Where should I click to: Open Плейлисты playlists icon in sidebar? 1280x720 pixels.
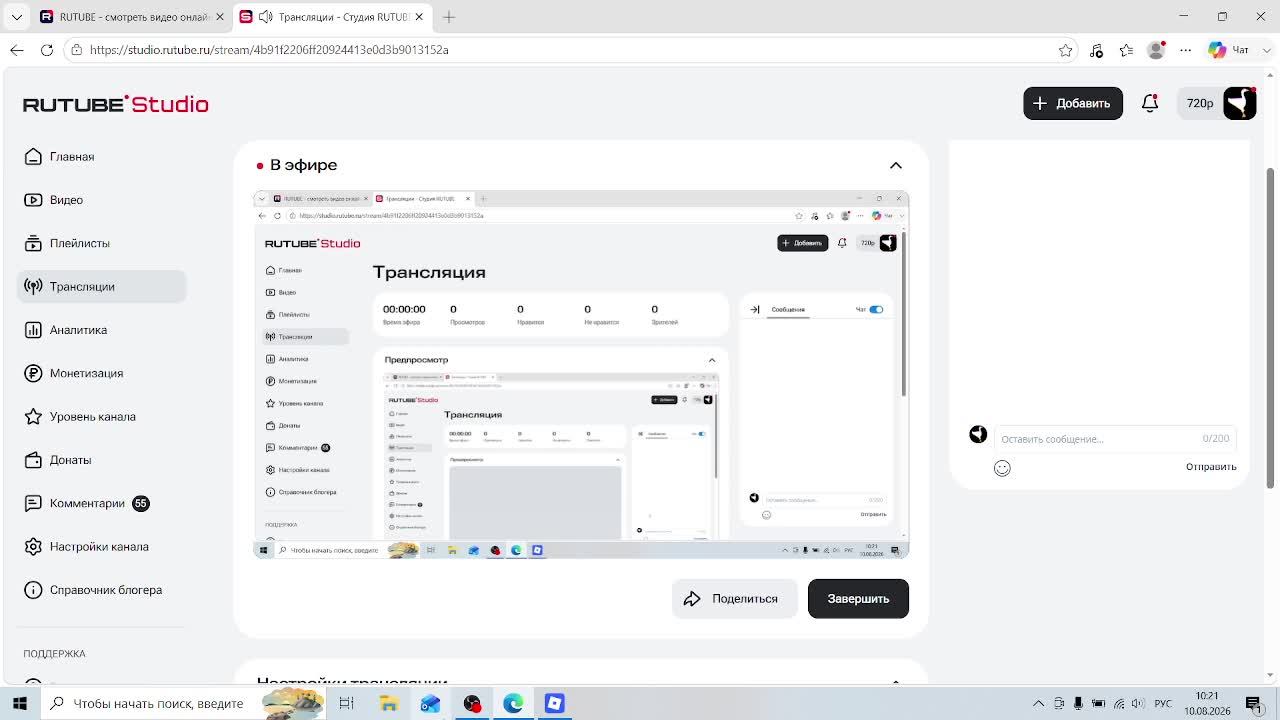coord(33,243)
